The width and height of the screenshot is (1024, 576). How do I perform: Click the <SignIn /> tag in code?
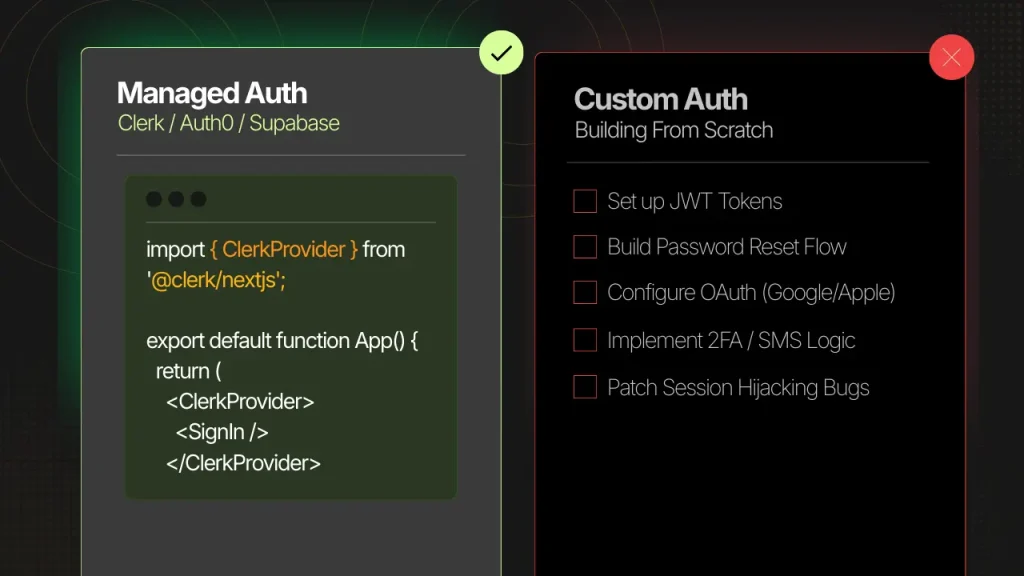[222, 432]
